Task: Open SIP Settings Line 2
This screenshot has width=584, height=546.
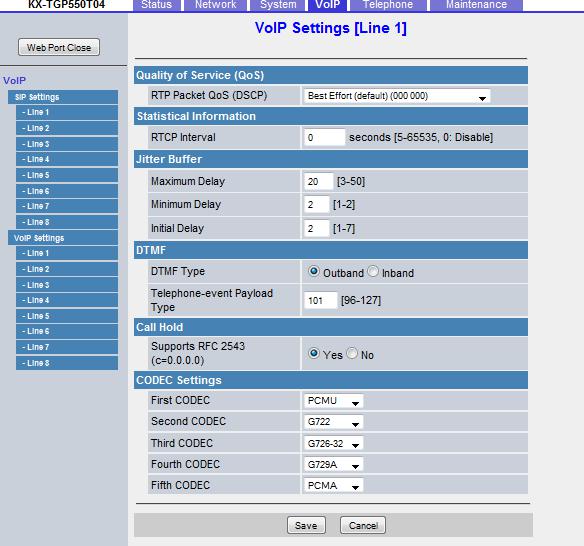Action: (x=67, y=128)
